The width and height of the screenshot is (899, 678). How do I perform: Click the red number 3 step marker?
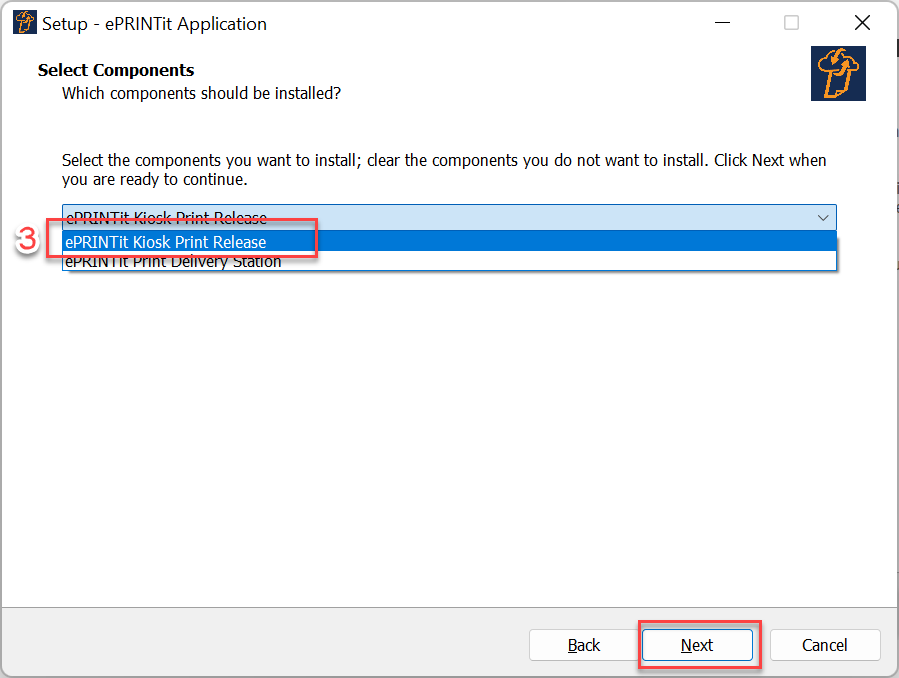point(26,239)
